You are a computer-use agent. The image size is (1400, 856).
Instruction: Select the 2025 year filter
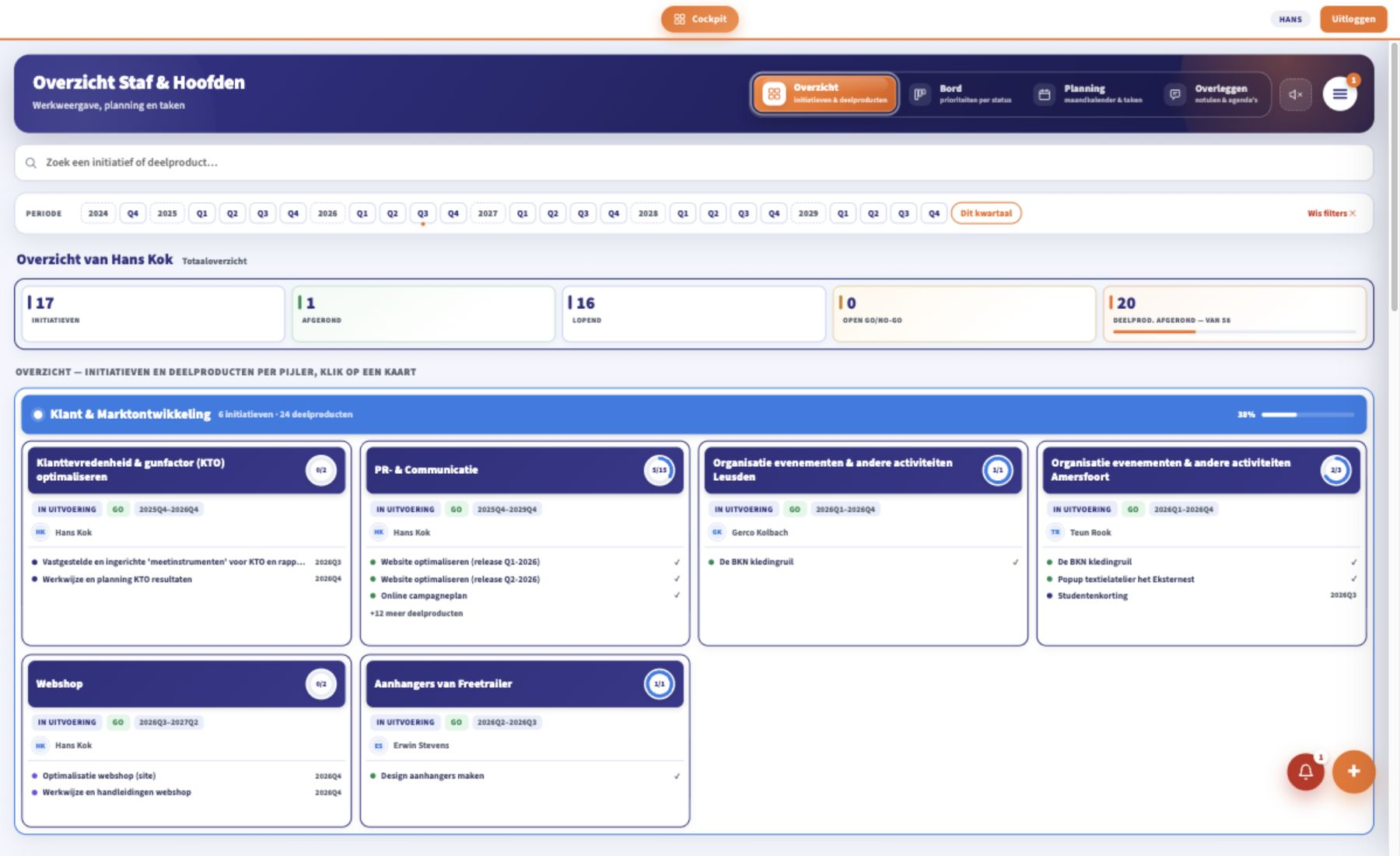[x=167, y=213]
